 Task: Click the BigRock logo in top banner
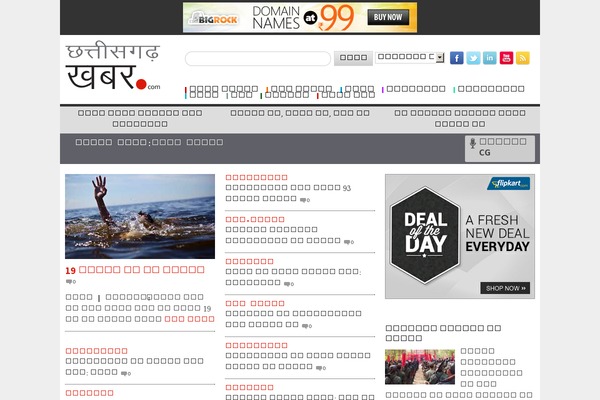click(x=213, y=18)
